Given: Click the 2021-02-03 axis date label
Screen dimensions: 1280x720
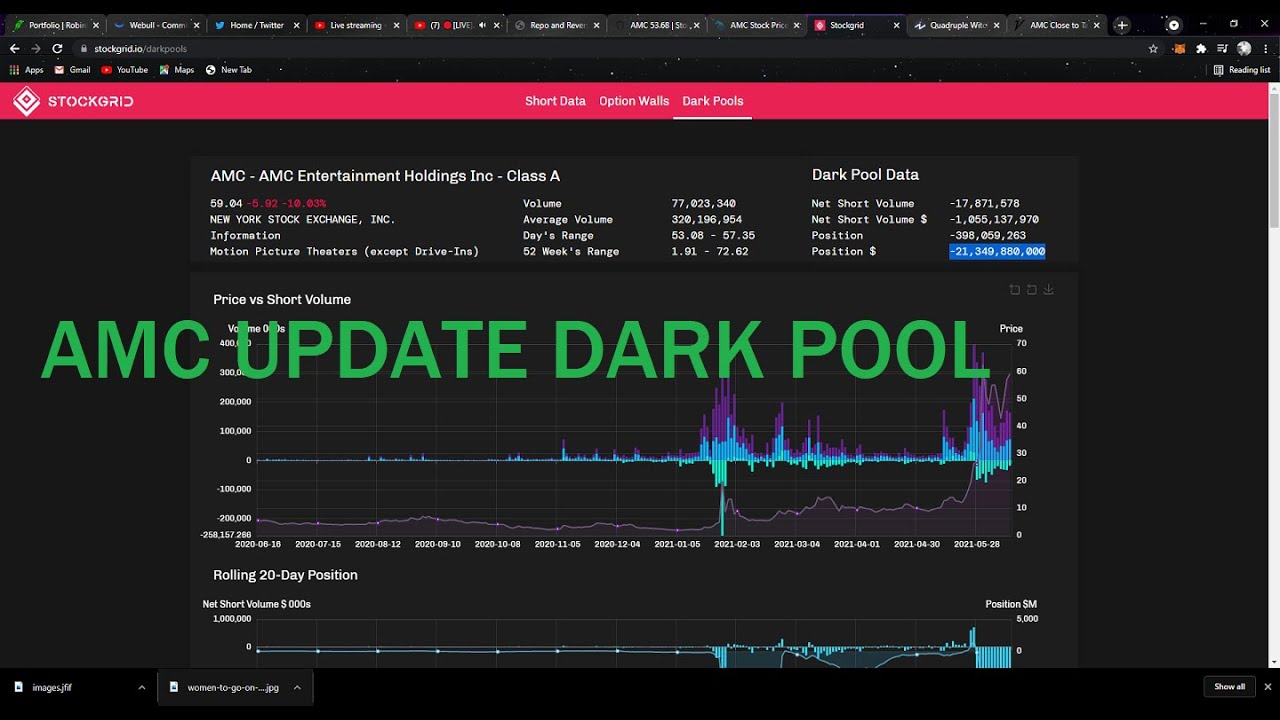Looking at the screenshot, I should coord(738,545).
